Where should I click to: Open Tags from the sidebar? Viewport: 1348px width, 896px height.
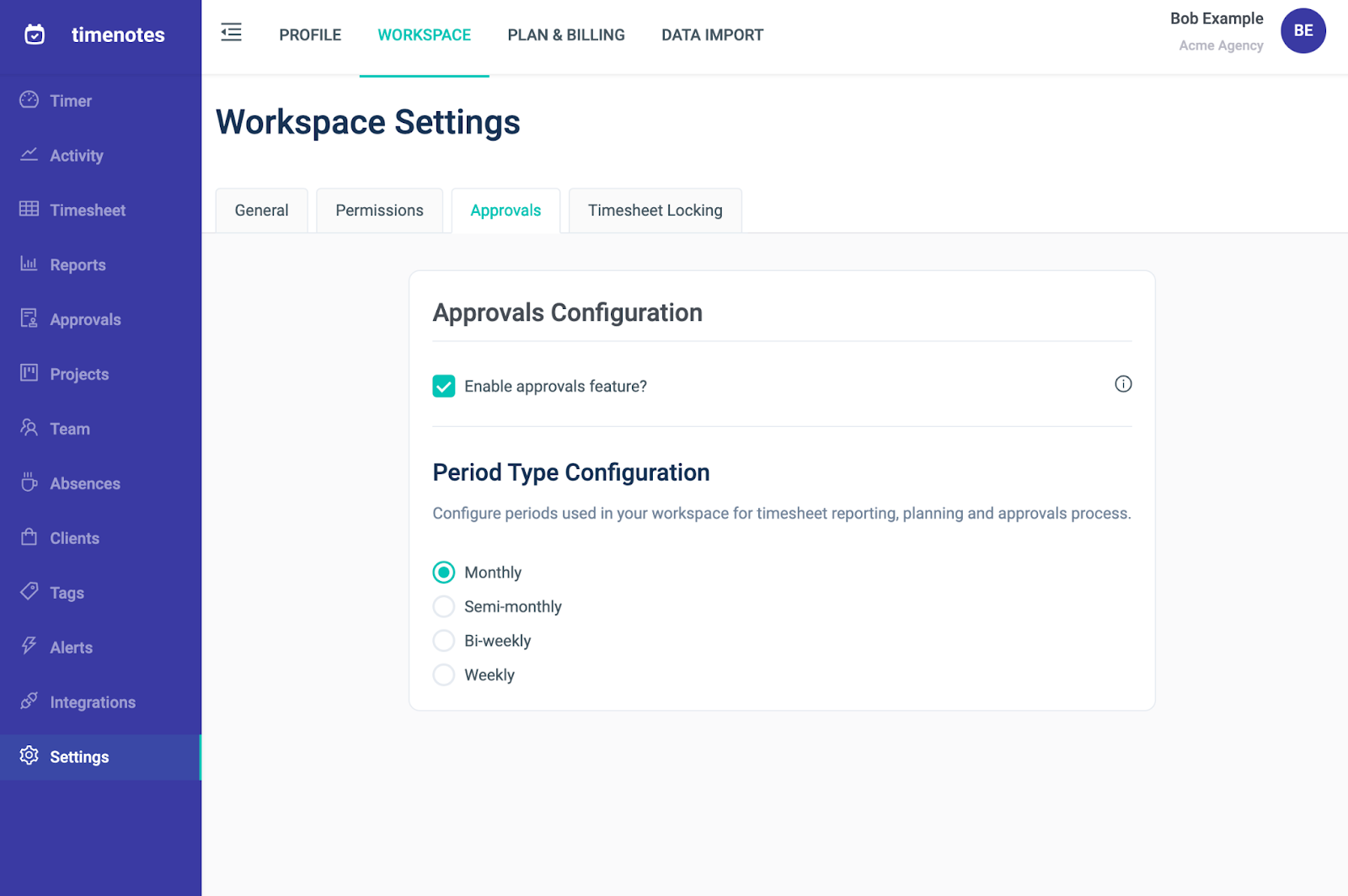pos(100,594)
